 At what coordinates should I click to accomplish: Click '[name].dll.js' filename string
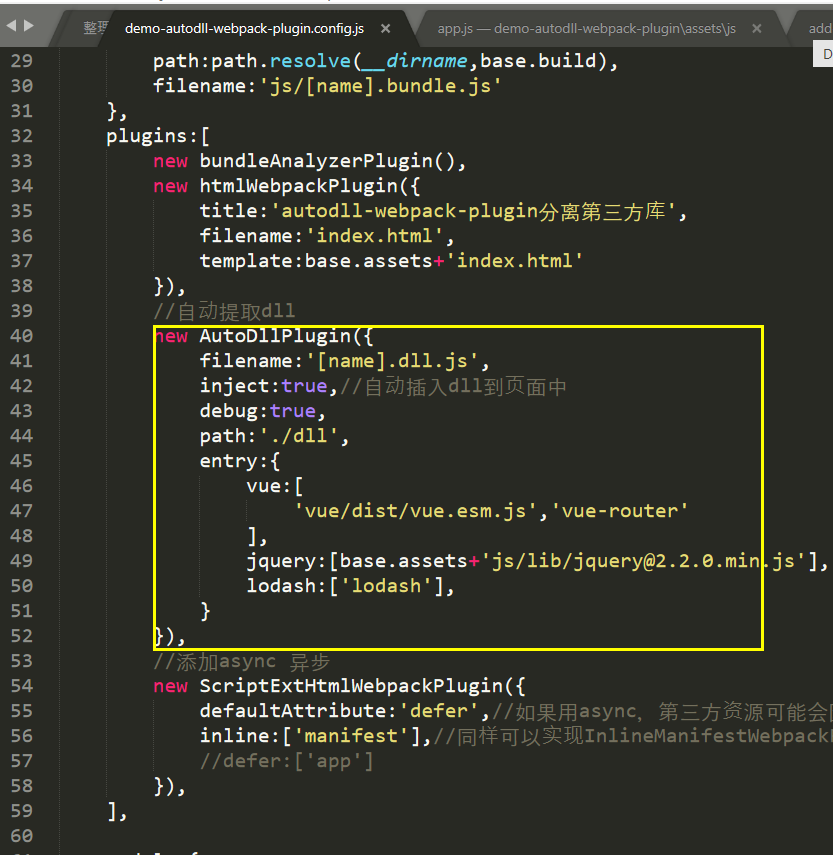[x=392, y=361]
